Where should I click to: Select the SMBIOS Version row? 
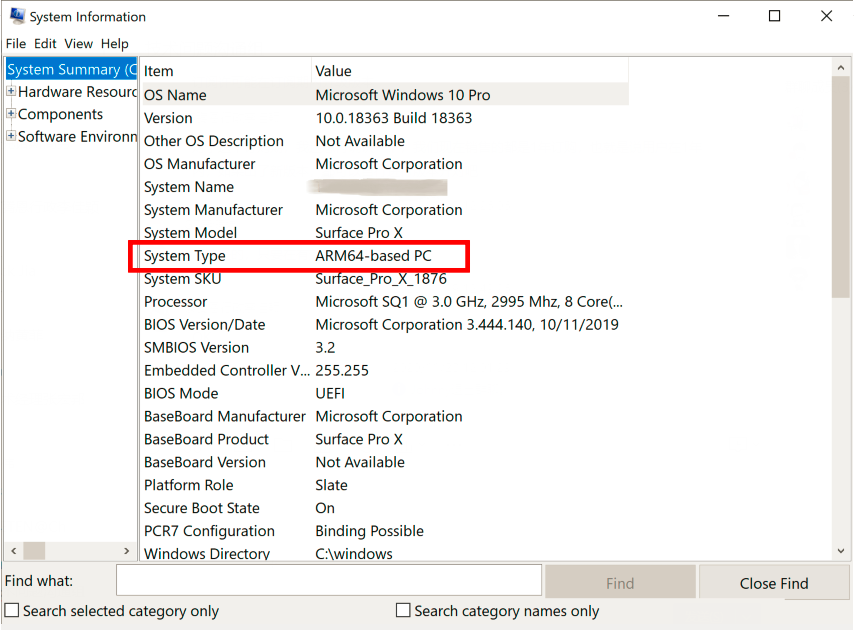385,347
